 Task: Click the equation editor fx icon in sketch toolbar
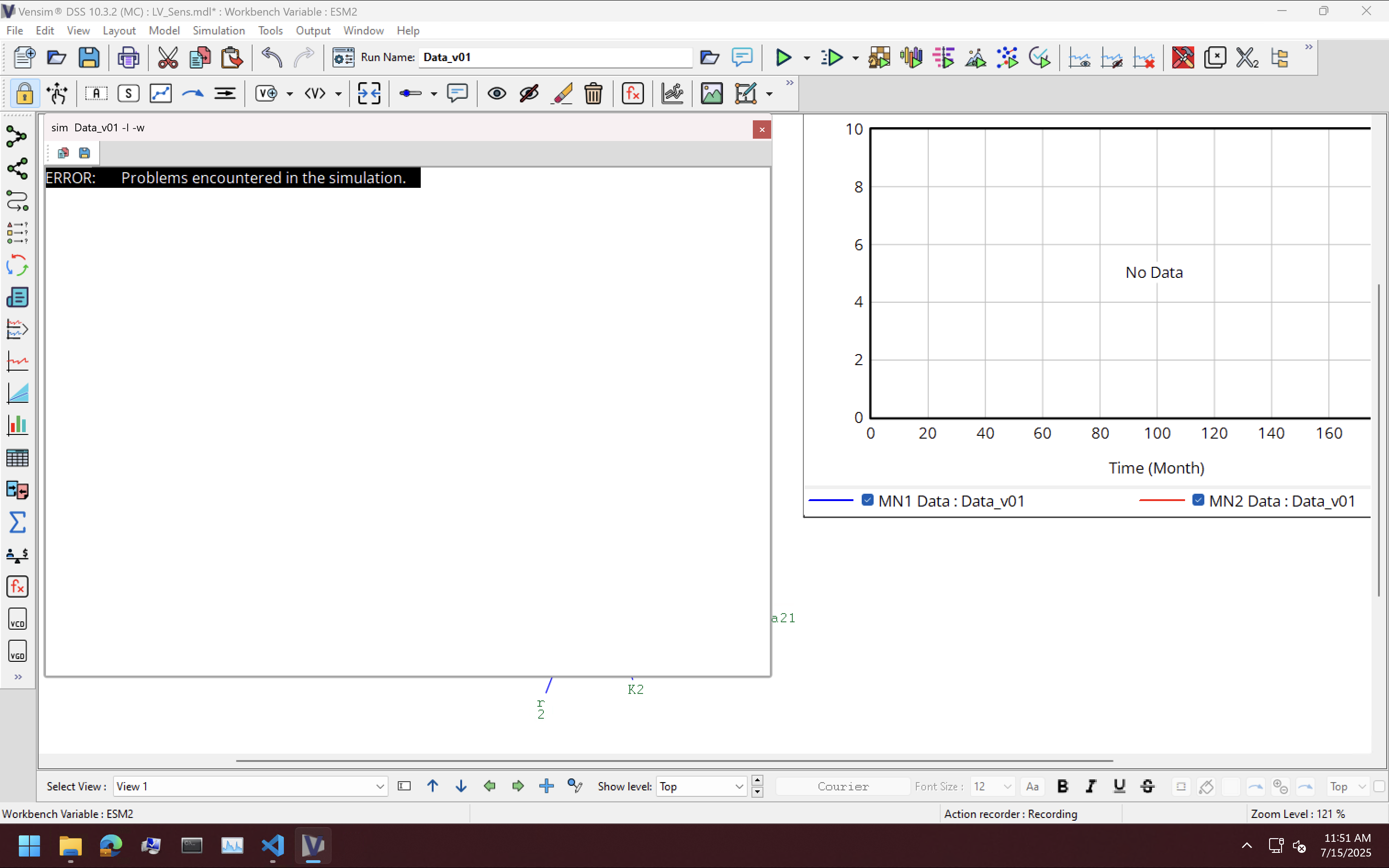pyautogui.click(x=632, y=93)
